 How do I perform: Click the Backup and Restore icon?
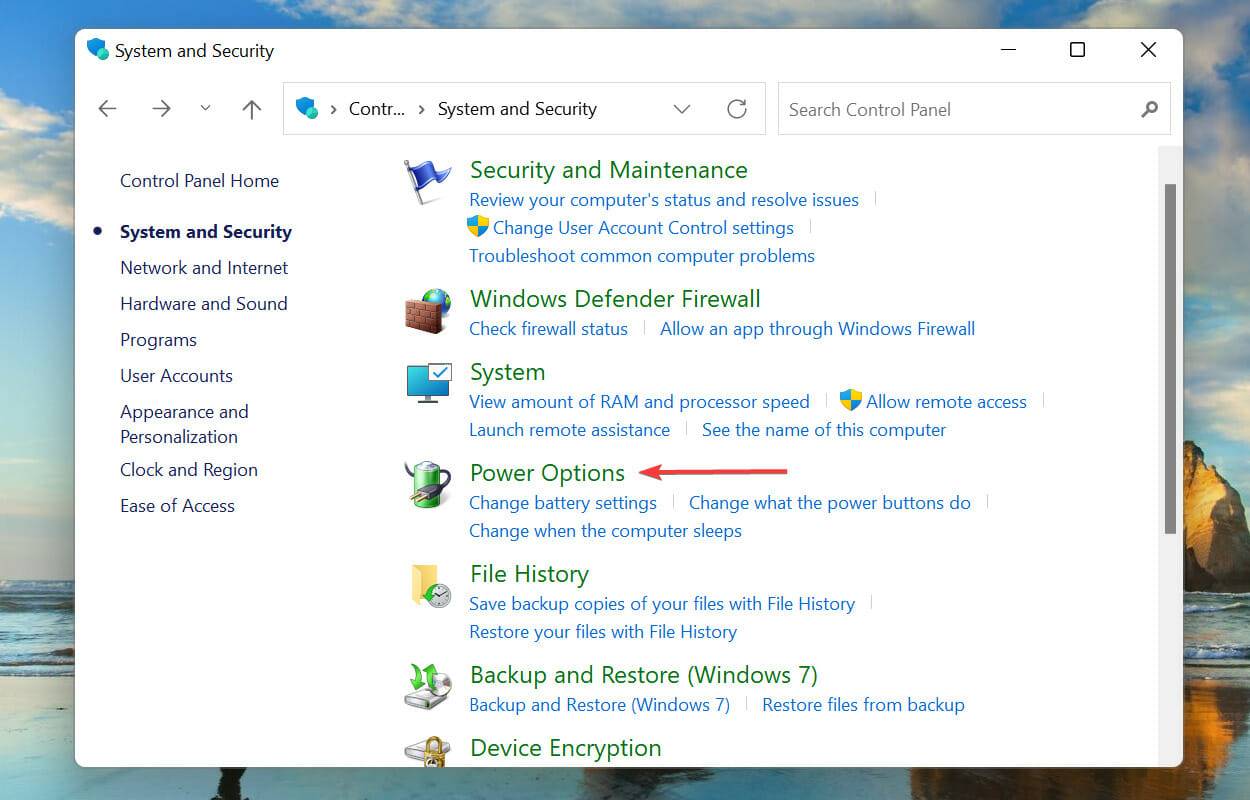coord(428,688)
